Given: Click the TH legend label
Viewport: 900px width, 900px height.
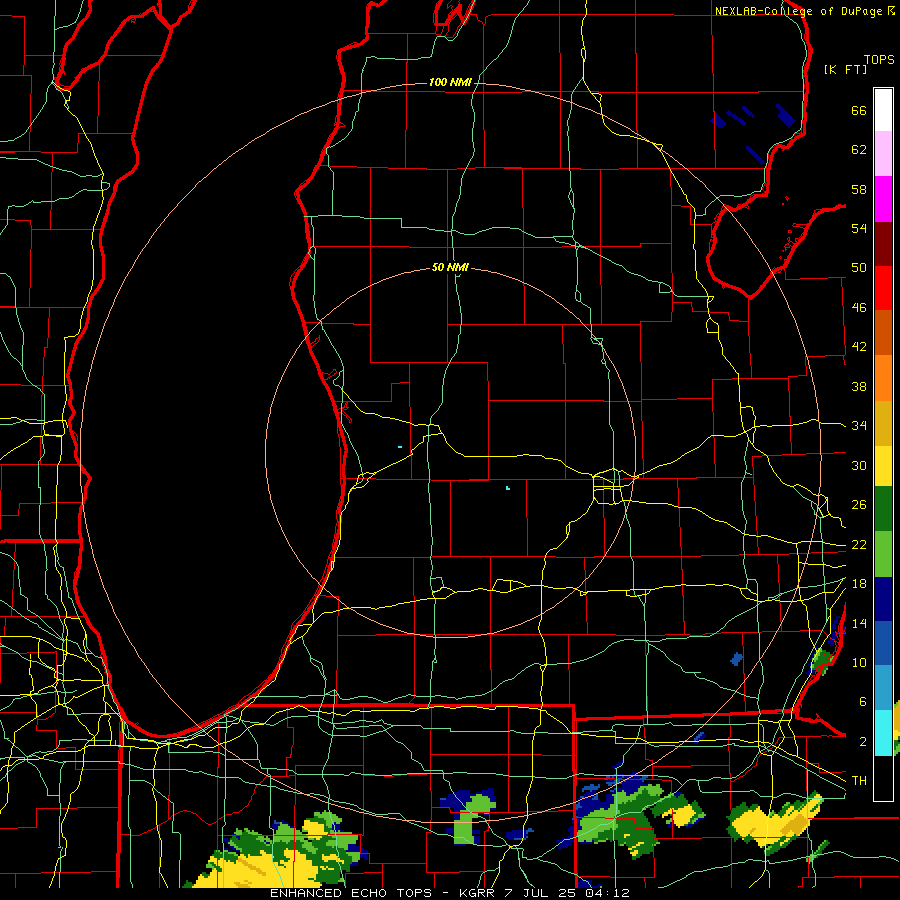Looking at the screenshot, I should pos(859,780).
